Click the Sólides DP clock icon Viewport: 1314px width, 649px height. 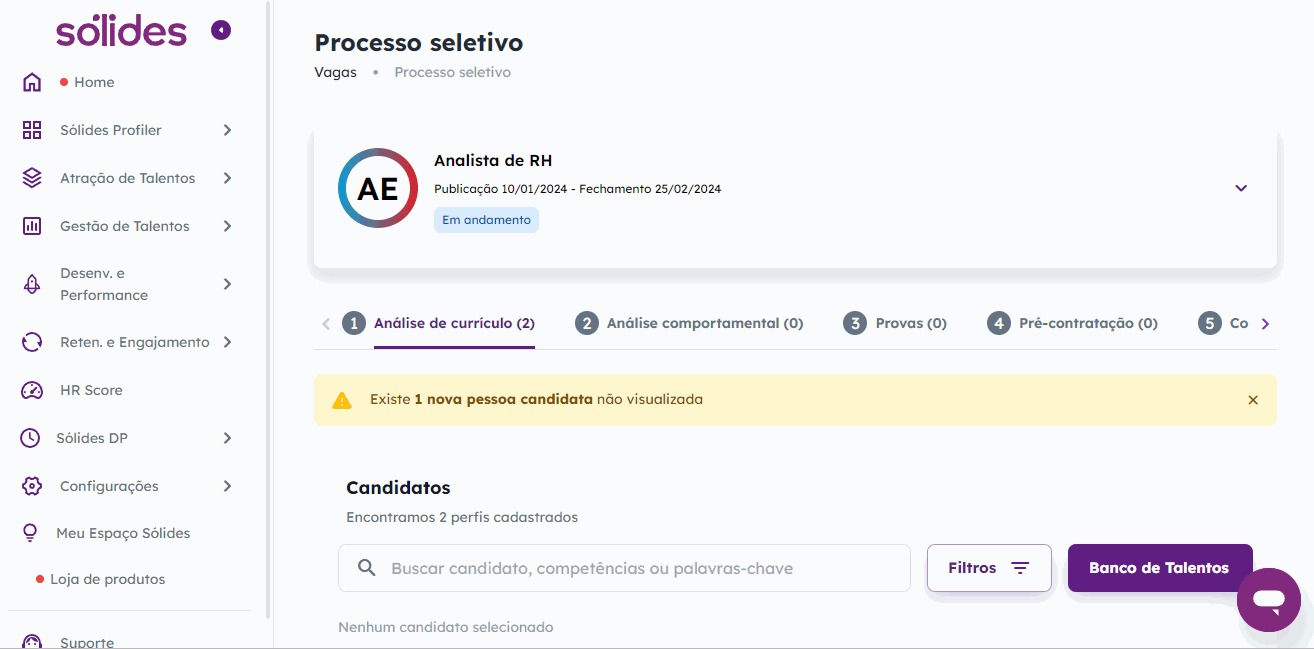(x=31, y=438)
